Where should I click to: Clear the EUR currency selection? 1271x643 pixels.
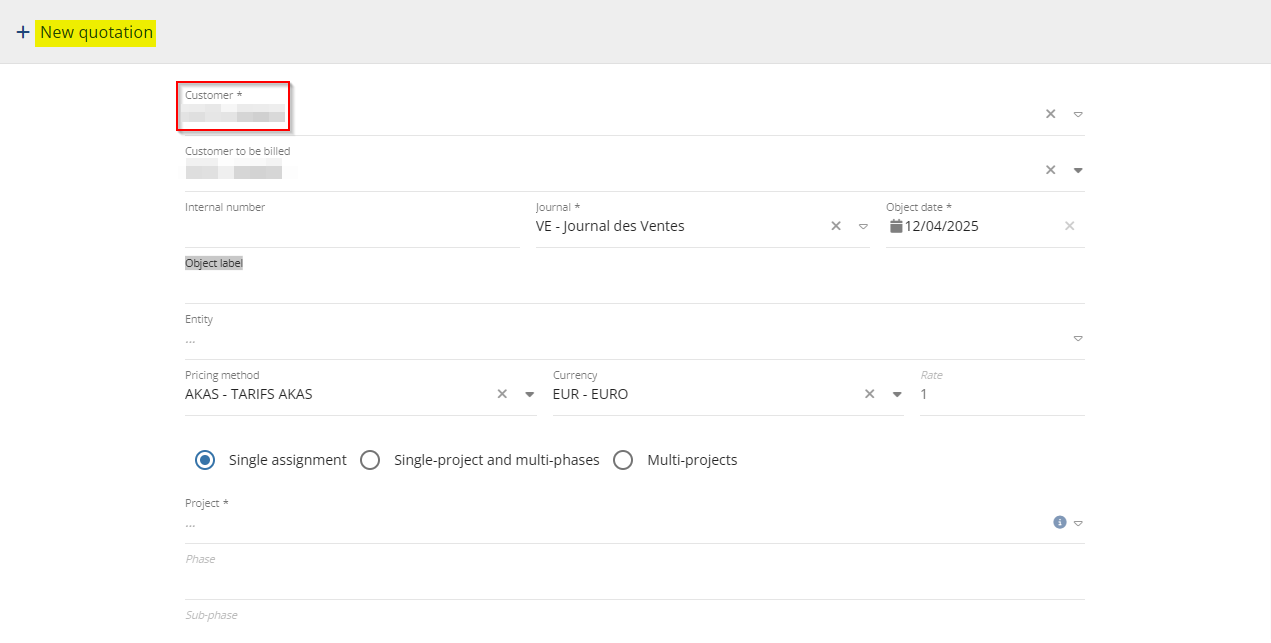point(870,394)
